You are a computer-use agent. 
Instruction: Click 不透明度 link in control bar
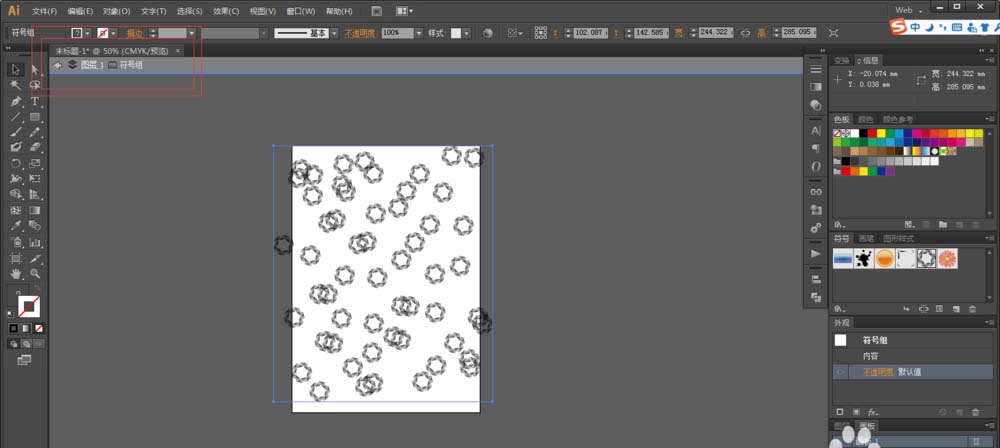362,33
